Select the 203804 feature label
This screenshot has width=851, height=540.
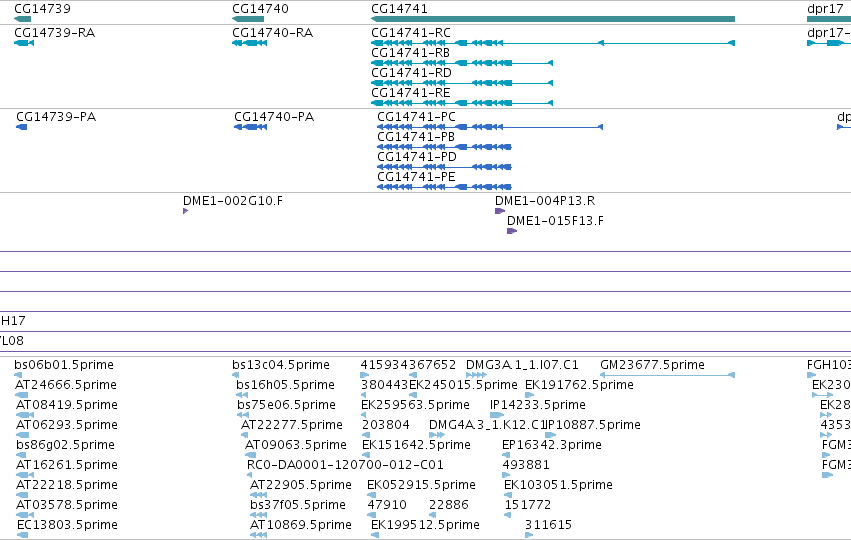click(385, 425)
